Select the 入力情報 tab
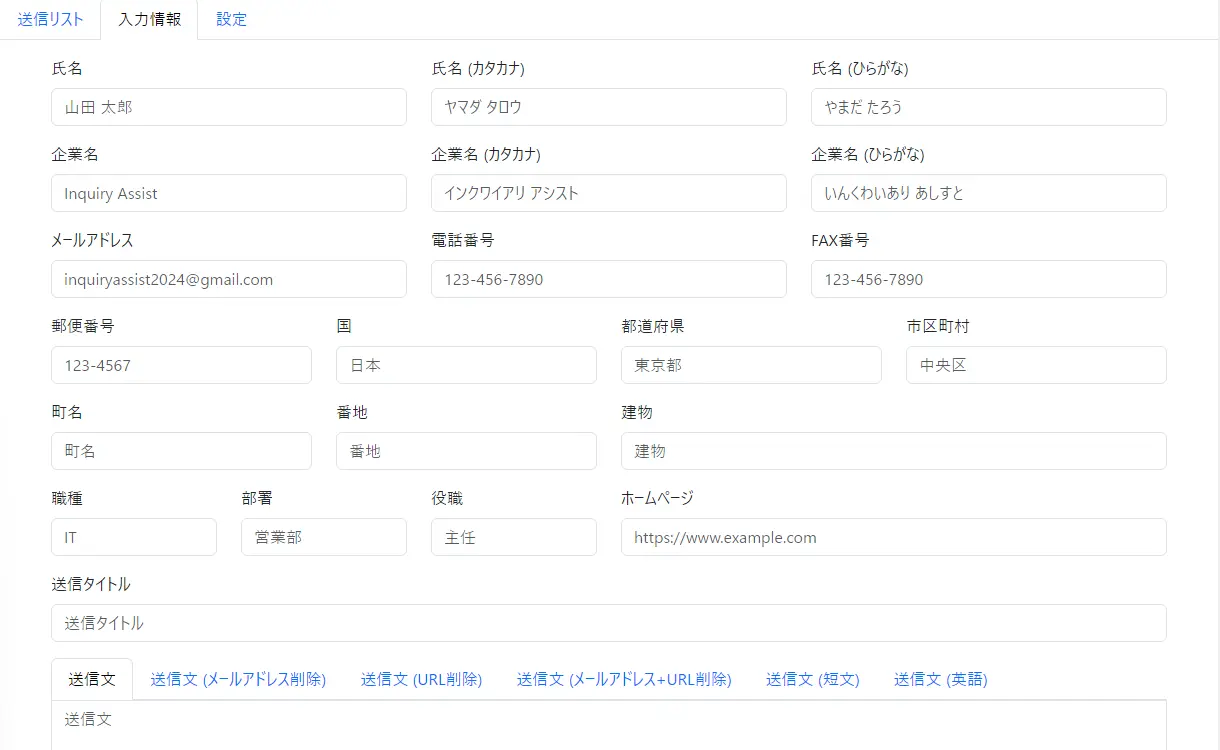 tap(149, 18)
